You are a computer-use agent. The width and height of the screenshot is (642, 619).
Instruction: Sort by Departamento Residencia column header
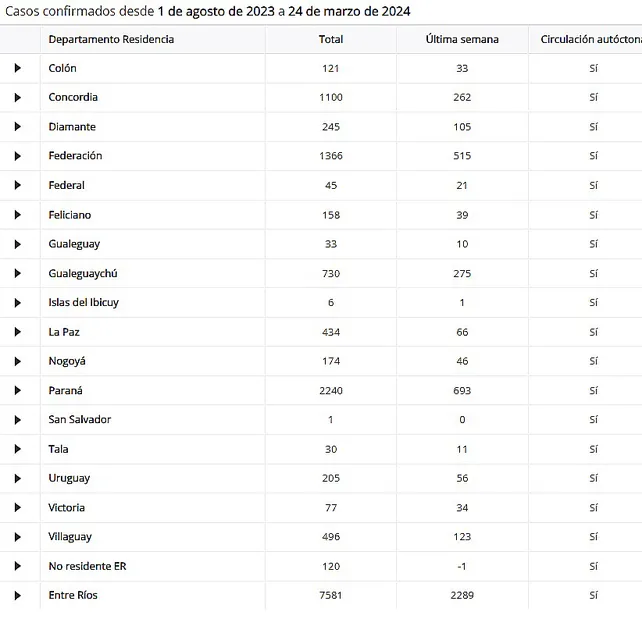[x=111, y=39]
